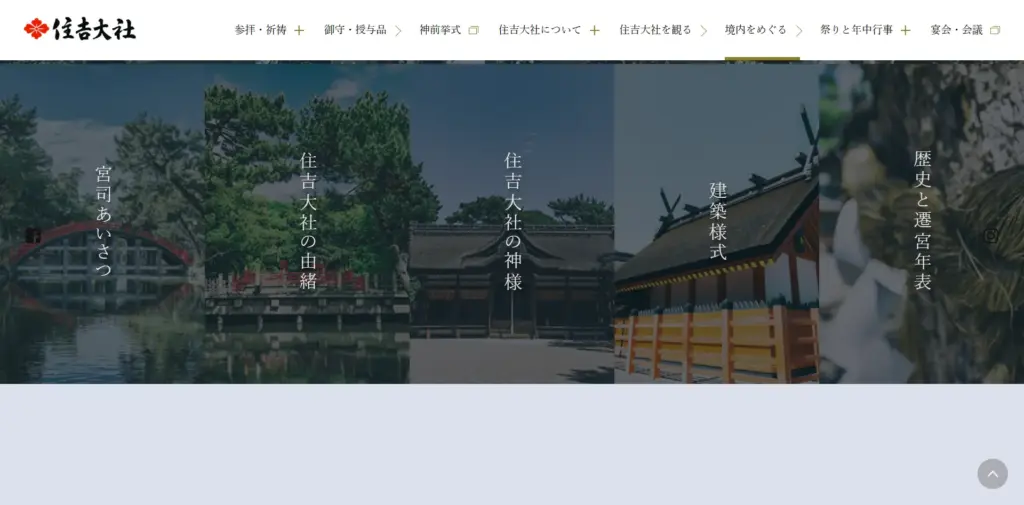Open the 建築様式 image panel
1024x505 pixels.
click(716, 222)
